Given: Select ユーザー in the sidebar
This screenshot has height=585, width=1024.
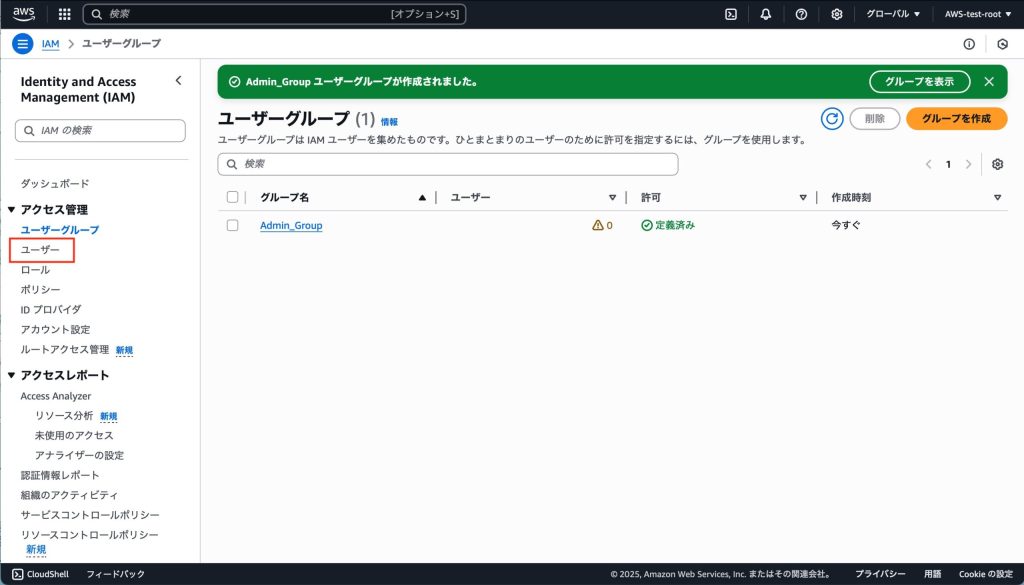Looking at the screenshot, I should coord(40,250).
